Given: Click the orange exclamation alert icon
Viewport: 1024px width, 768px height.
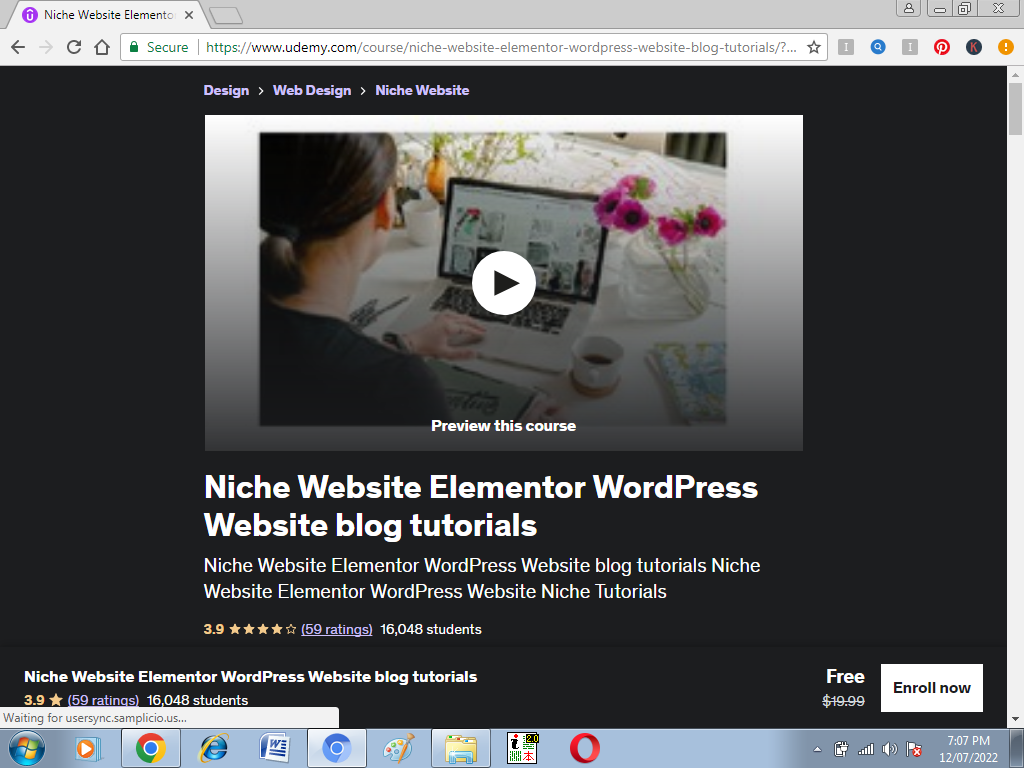Looking at the screenshot, I should point(1006,47).
